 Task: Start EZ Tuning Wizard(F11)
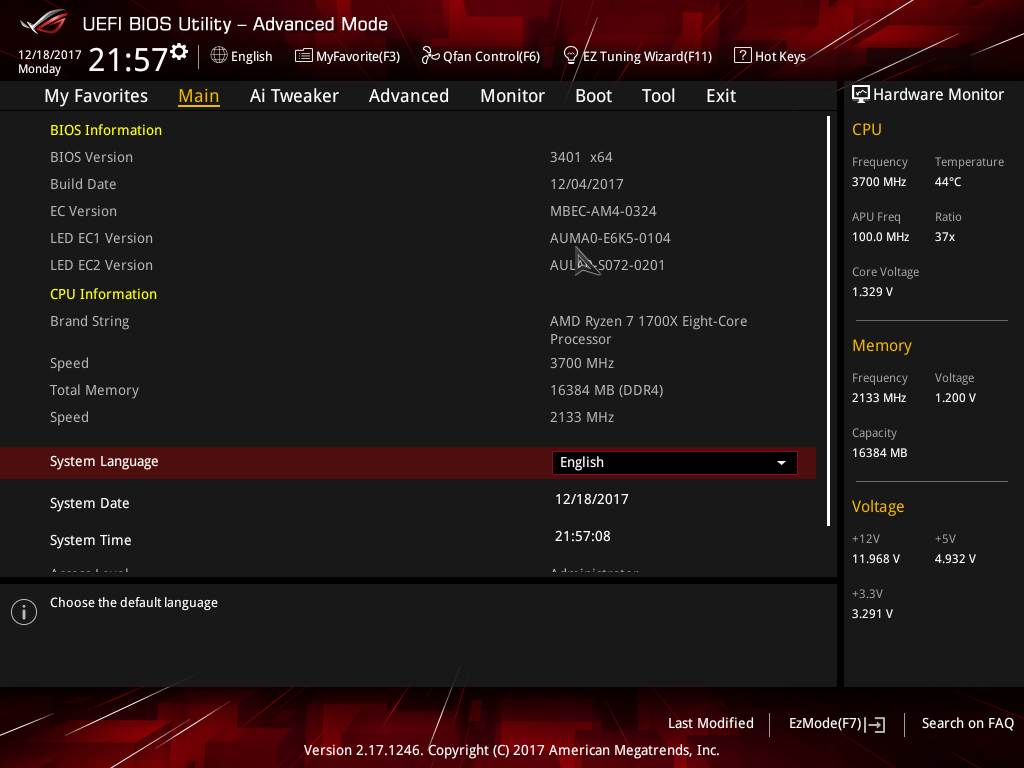[x=637, y=56]
